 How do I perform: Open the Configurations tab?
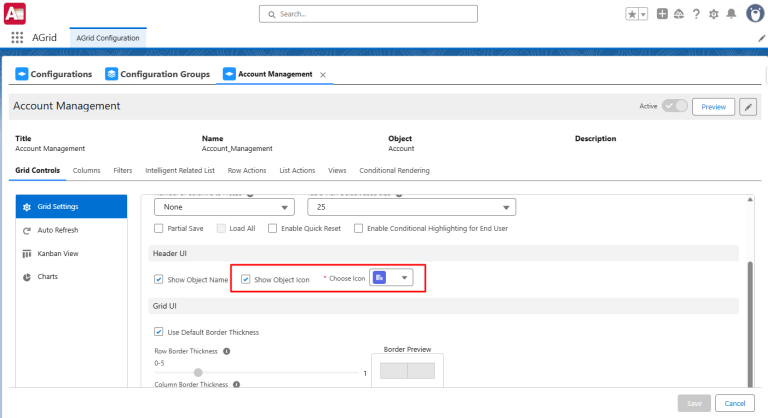(x=54, y=74)
